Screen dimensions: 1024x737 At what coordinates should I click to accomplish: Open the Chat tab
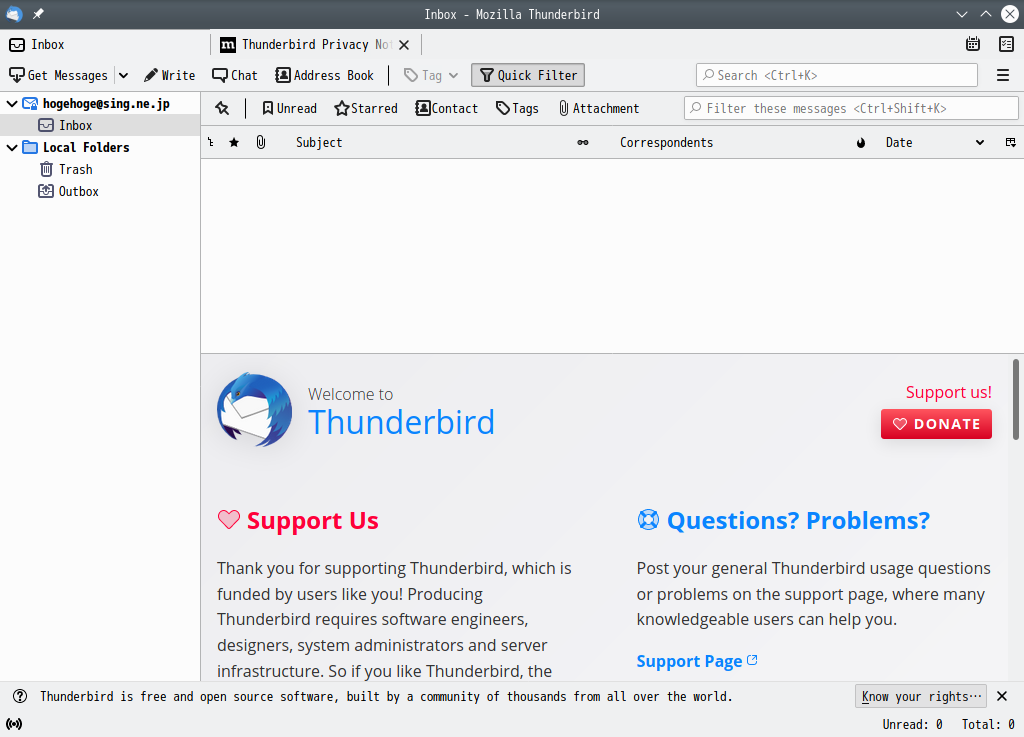235,75
